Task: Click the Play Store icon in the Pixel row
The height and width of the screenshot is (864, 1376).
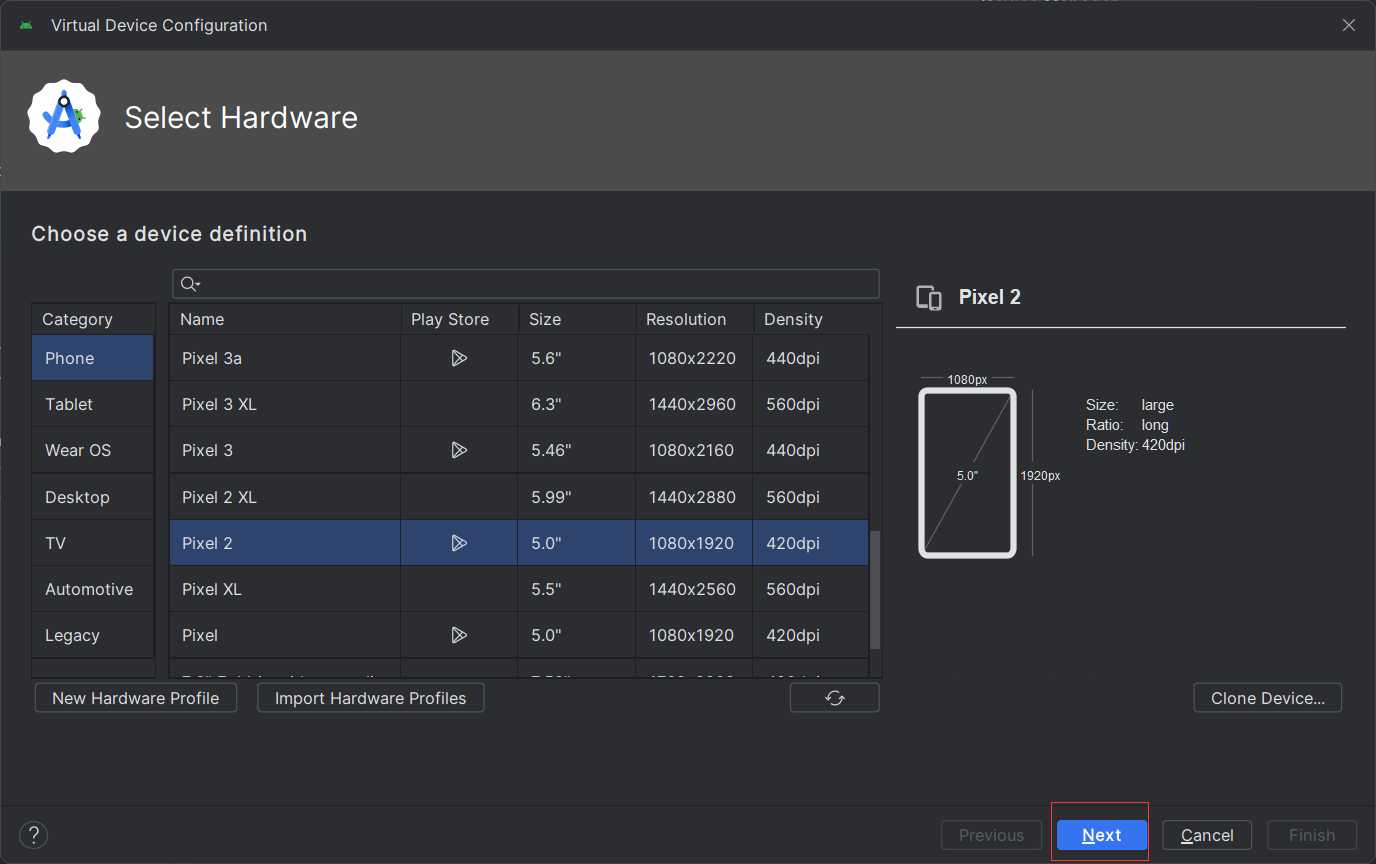Action: click(x=459, y=635)
